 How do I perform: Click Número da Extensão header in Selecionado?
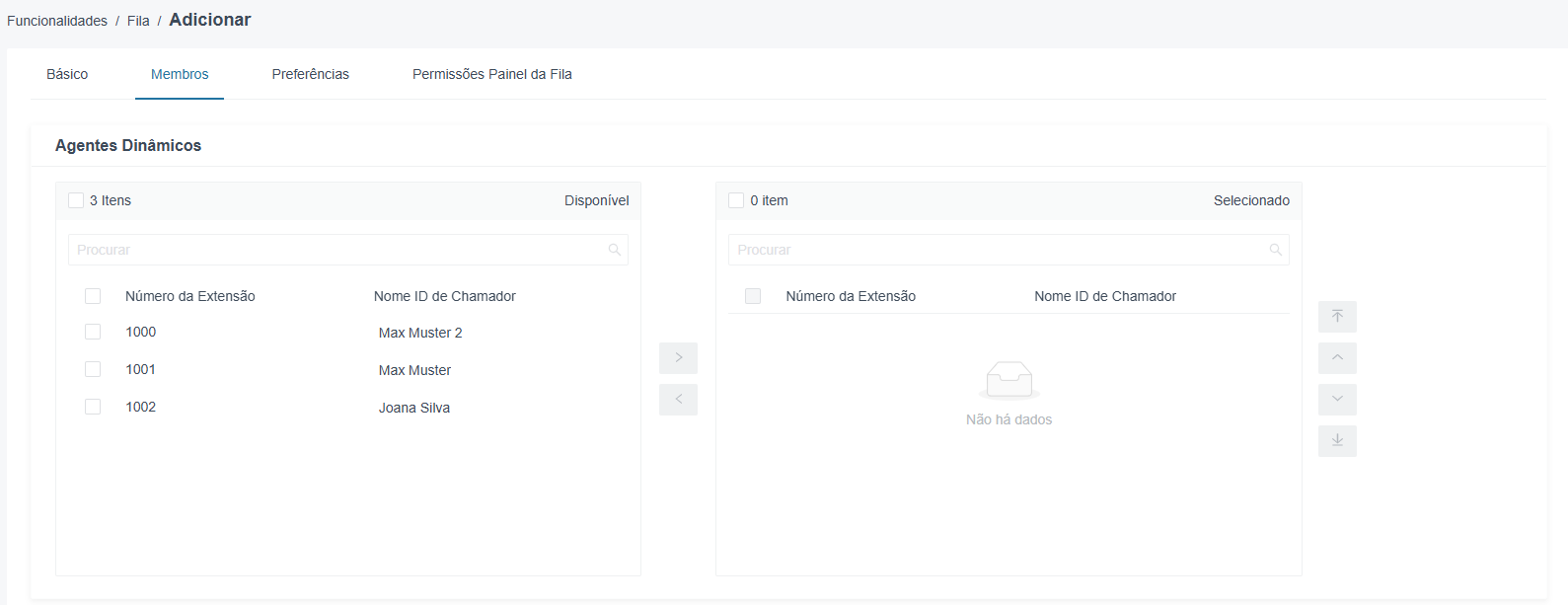[x=851, y=296]
